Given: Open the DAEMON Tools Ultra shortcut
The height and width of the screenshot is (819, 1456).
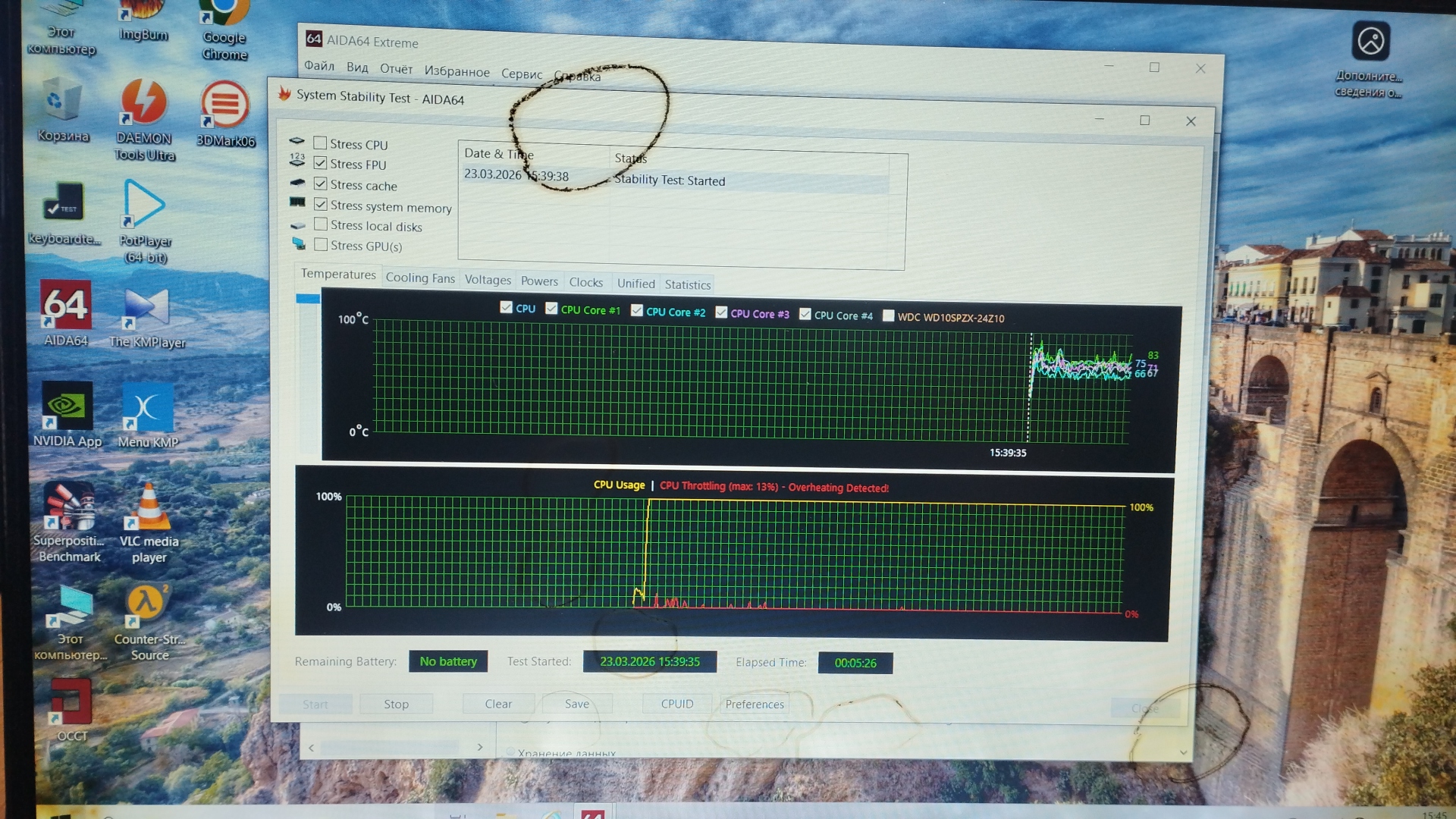Looking at the screenshot, I should [x=143, y=105].
